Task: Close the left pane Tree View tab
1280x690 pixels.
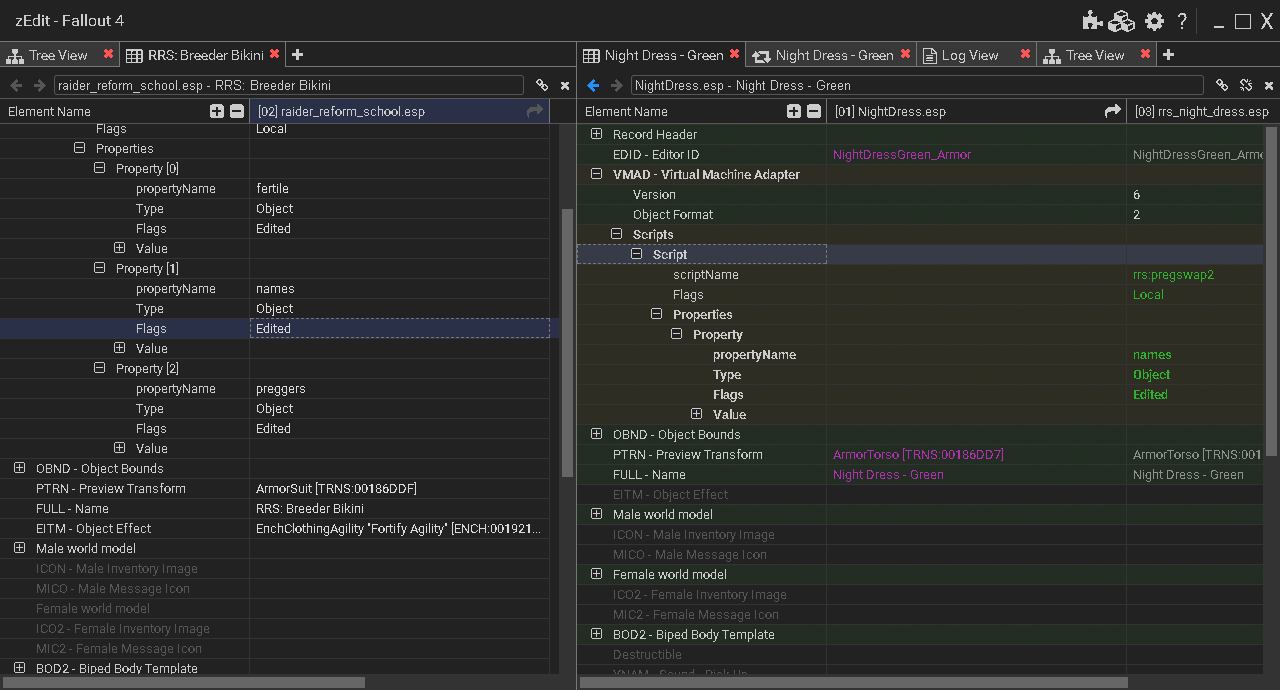Action: 108,55
